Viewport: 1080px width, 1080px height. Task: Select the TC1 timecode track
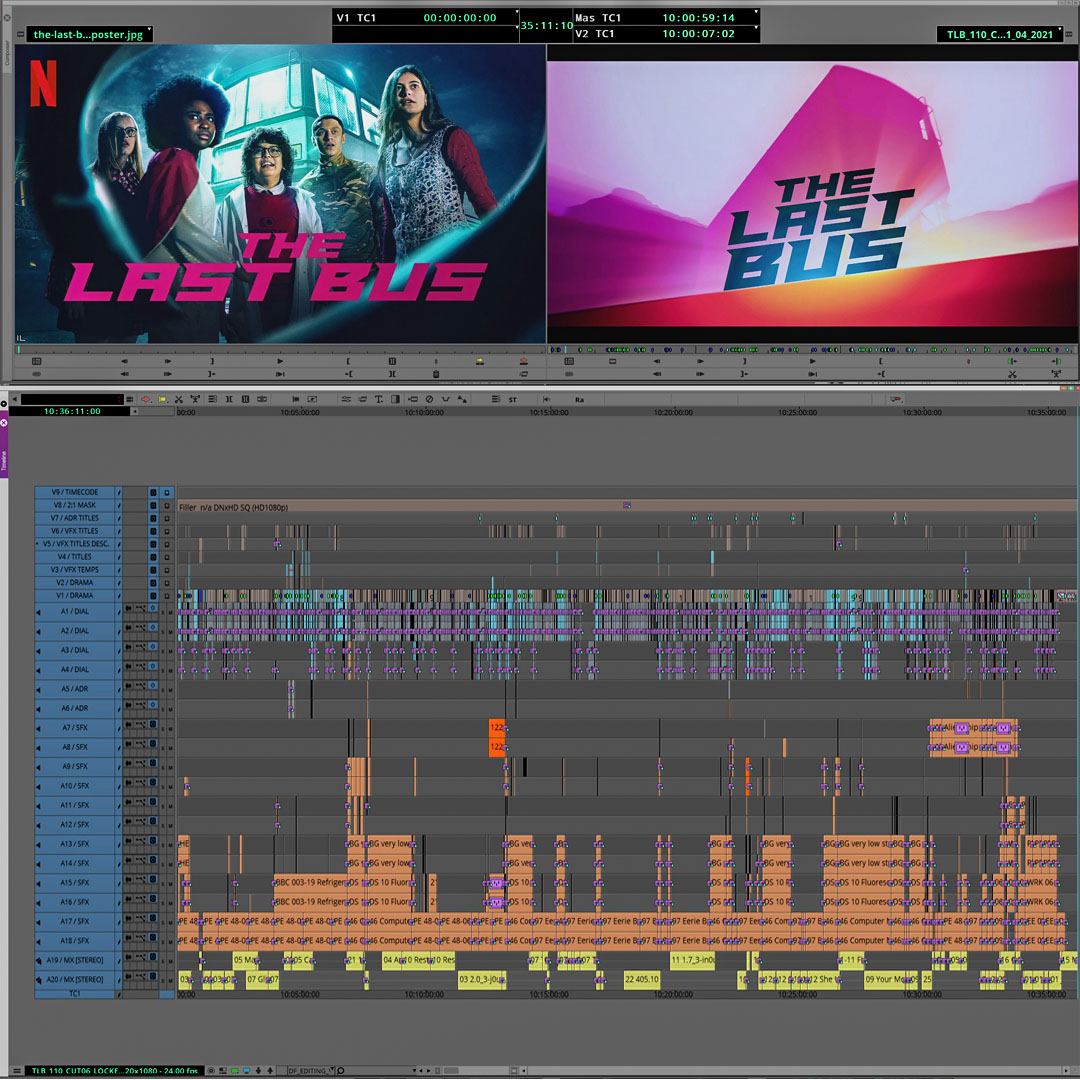75,995
